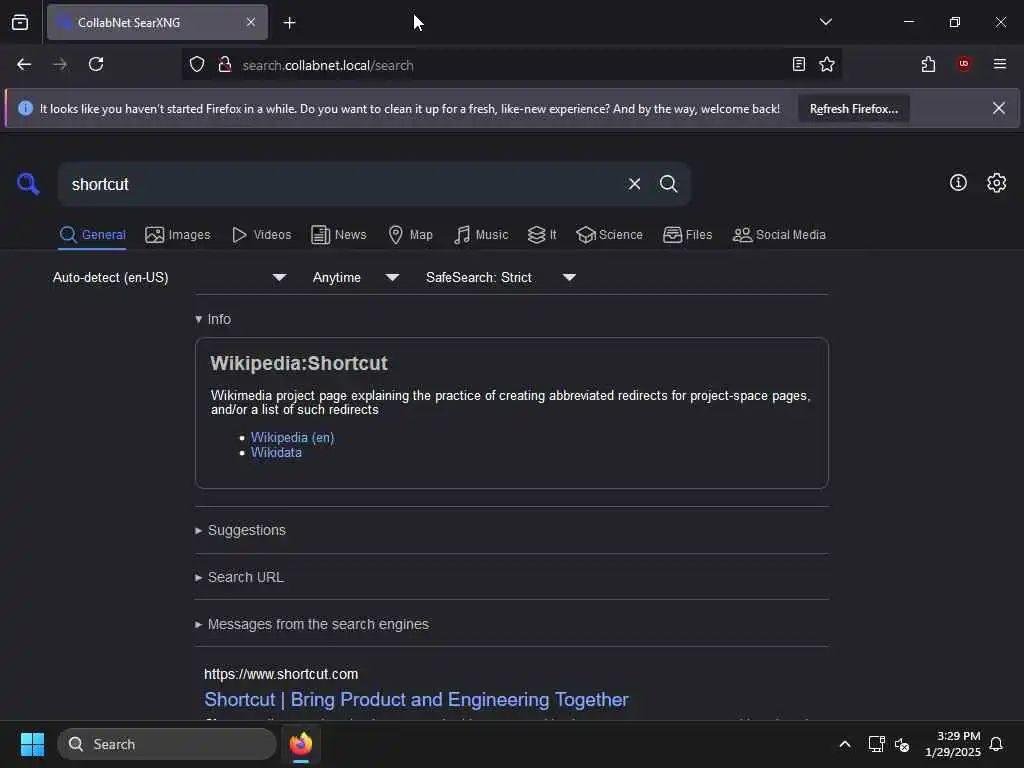Open the Anytime time range dropdown
This screenshot has width=1024, height=768.
pyautogui.click(x=356, y=278)
